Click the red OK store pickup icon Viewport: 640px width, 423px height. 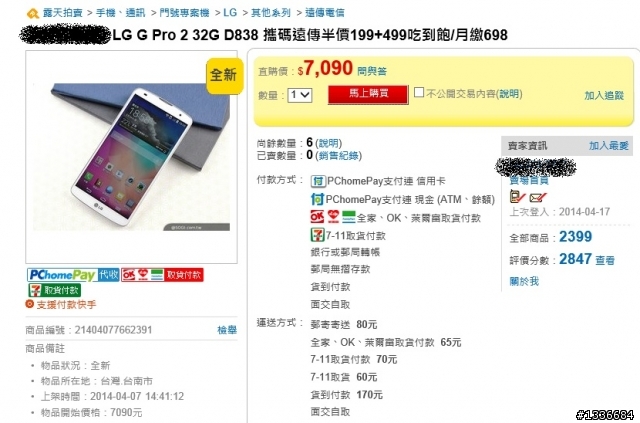tap(317, 217)
